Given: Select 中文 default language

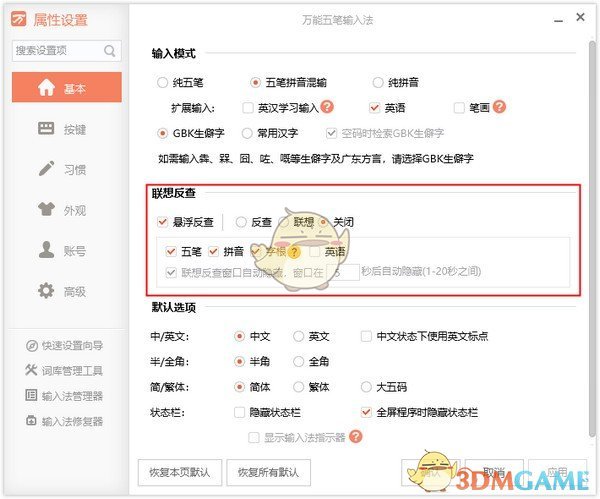Looking at the screenshot, I should pyautogui.click(x=239, y=336).
